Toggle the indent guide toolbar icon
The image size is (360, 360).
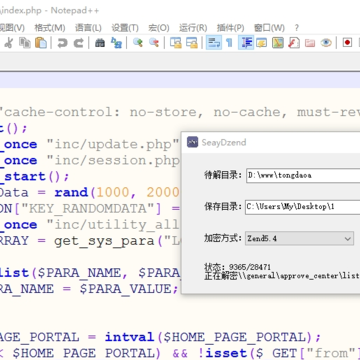[246, 43]
